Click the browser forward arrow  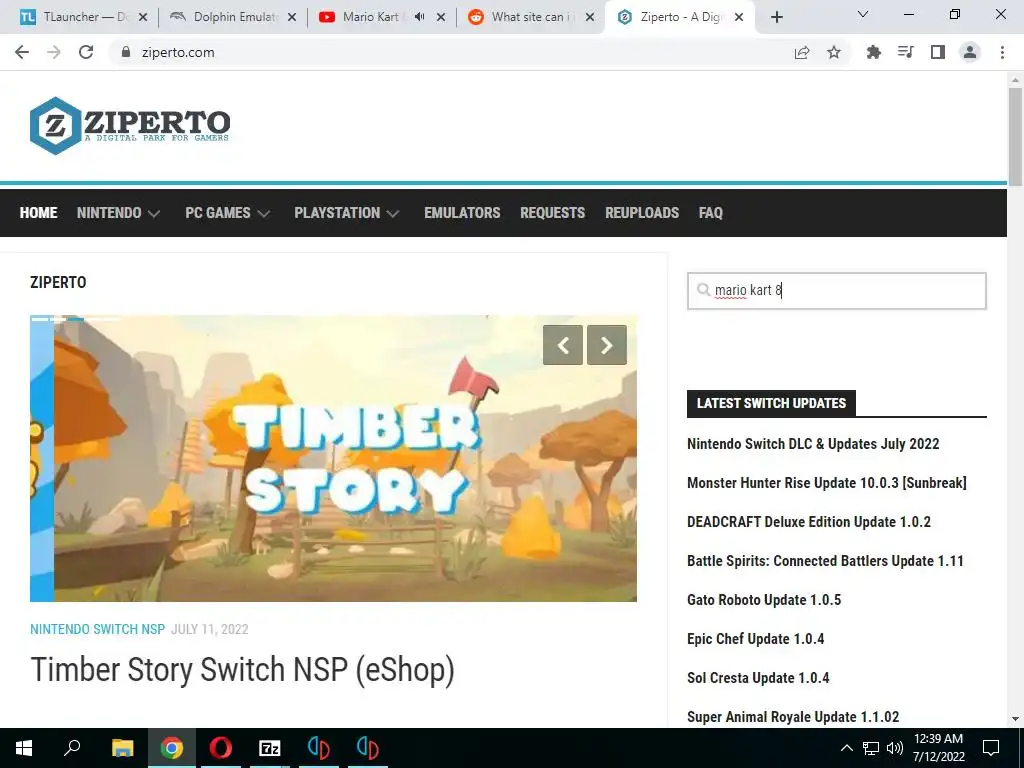click(54, 52)
